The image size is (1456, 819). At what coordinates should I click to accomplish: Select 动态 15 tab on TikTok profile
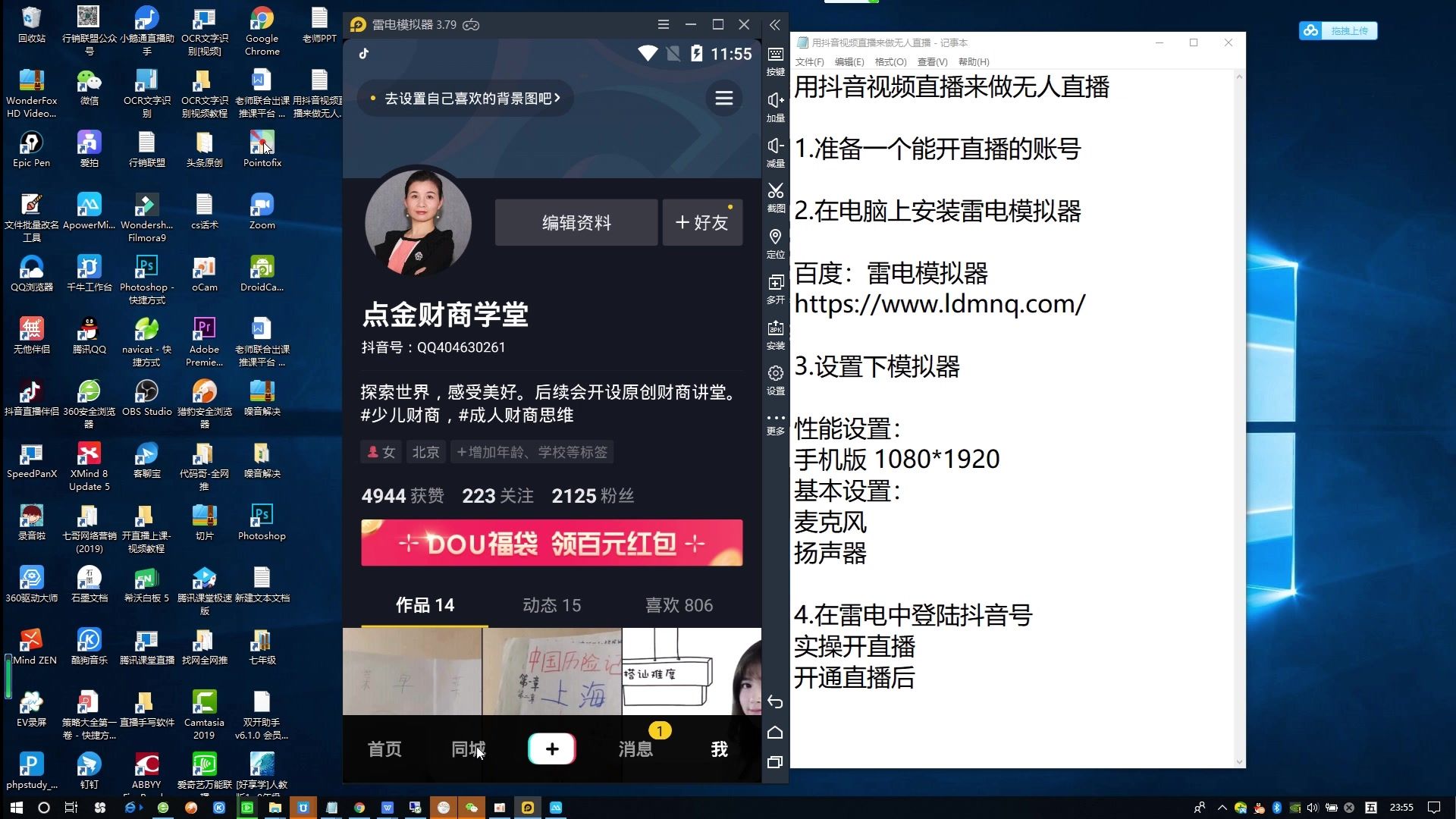click(x=551, y=604)
